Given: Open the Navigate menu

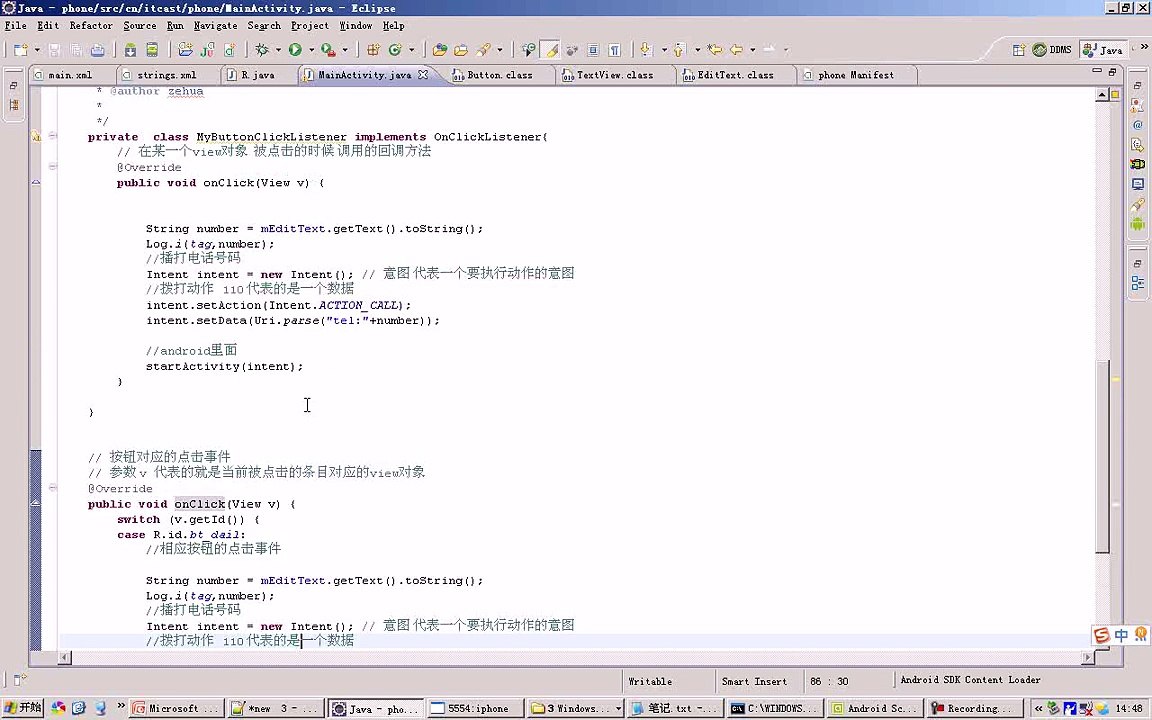Looking at the screenshot, I should click(x=215, y=26).
